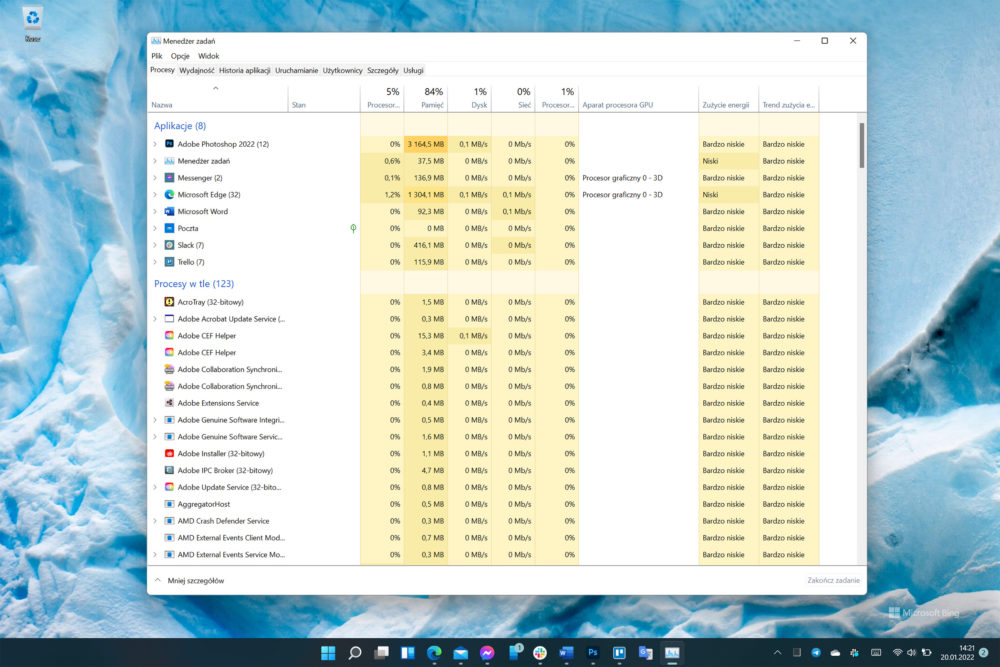Sort by the Pamięć column header

pos(426,98)
